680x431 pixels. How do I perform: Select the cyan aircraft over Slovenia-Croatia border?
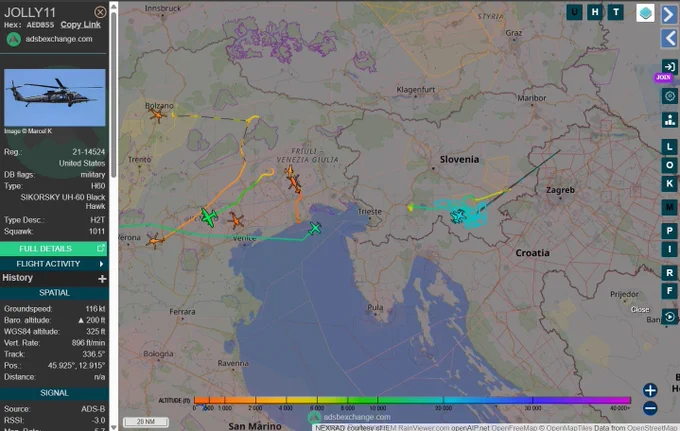(458, 216)
